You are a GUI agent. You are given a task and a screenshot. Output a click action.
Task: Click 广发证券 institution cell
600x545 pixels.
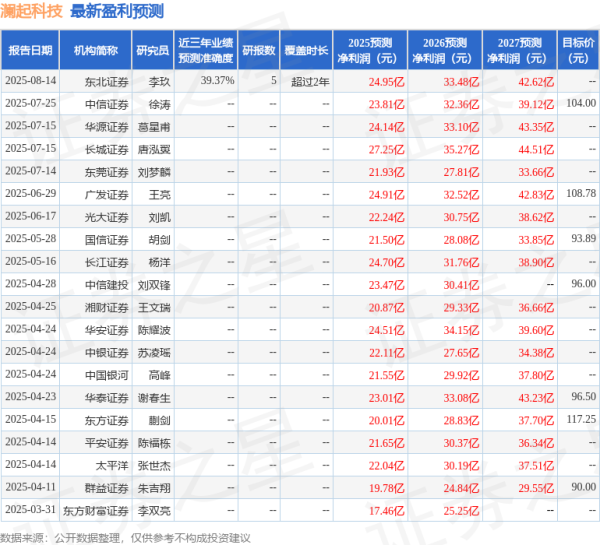coord(106,194)
